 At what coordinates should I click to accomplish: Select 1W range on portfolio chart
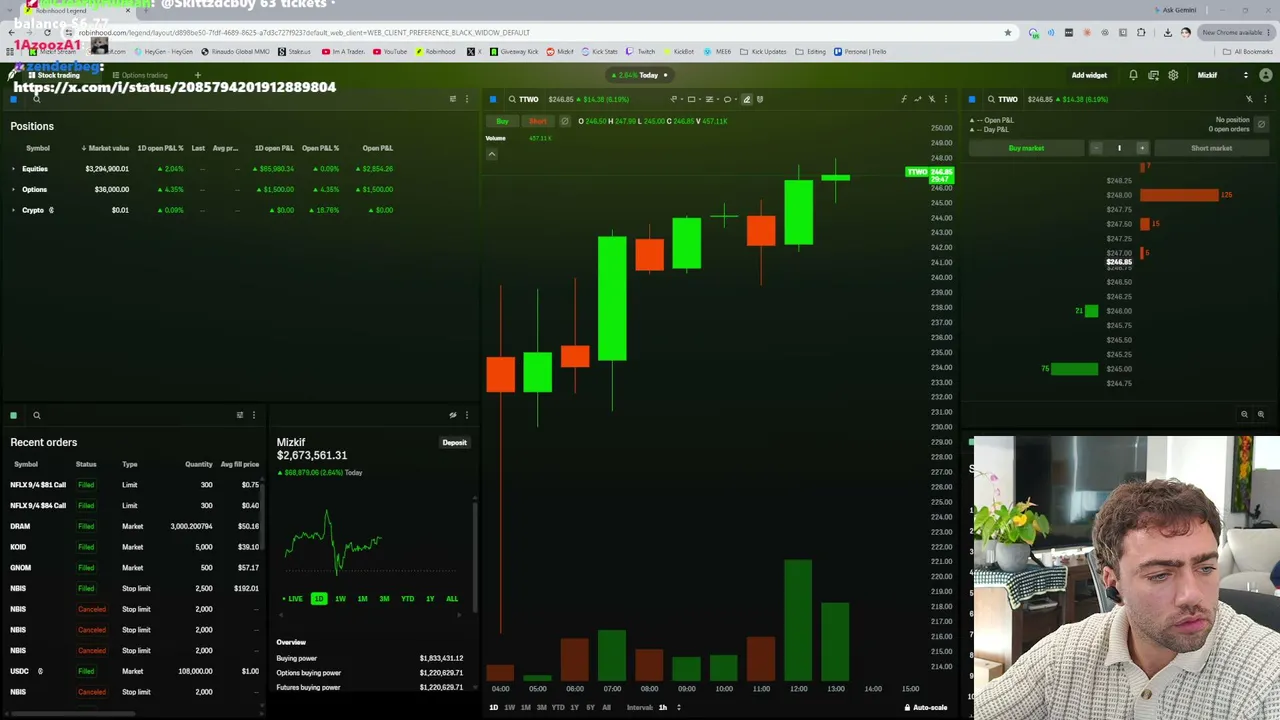340,599
